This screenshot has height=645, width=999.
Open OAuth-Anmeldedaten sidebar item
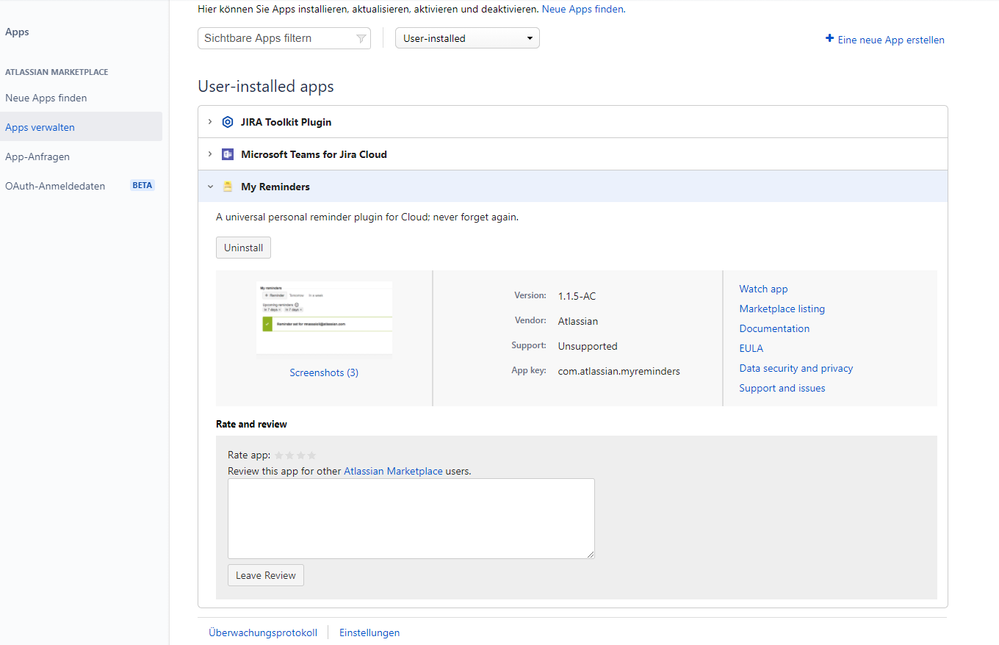pos(55,186)
